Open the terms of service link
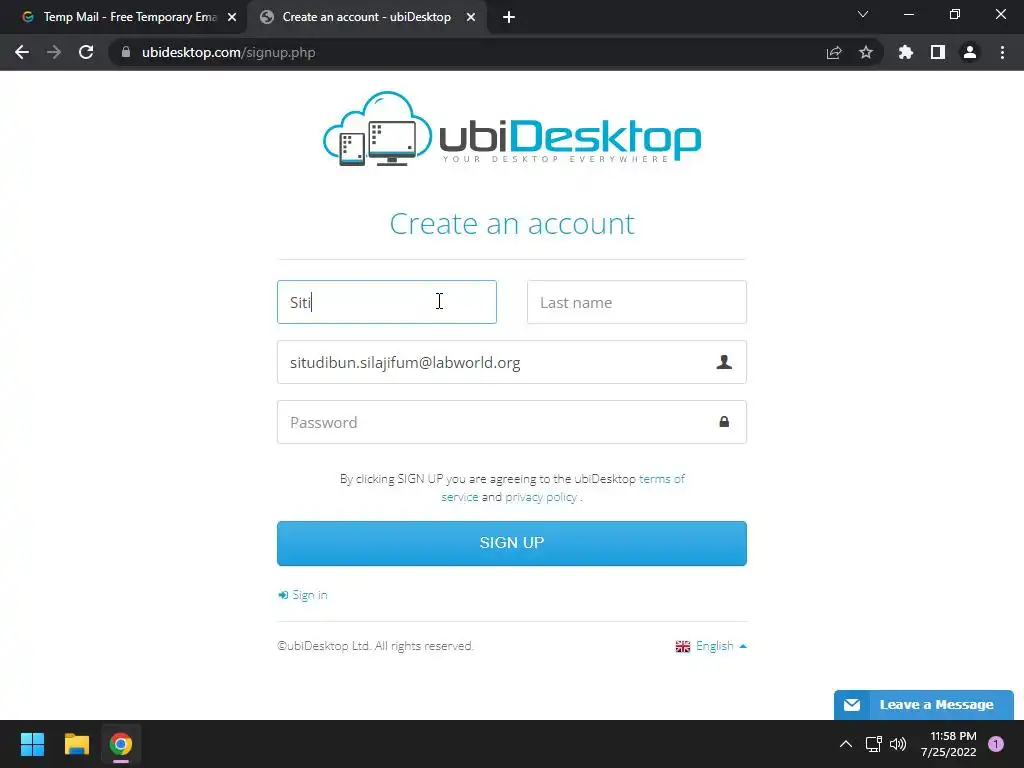 (662, 479)
